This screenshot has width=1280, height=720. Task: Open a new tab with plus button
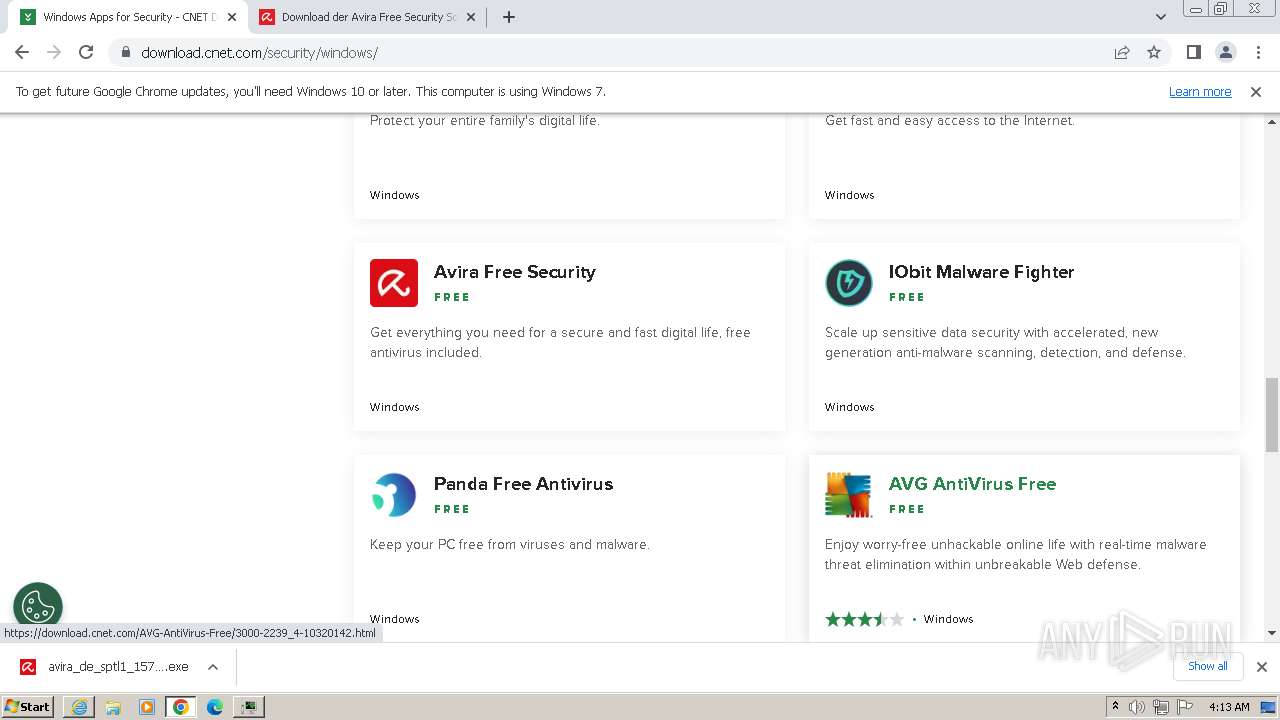point(509,17)
